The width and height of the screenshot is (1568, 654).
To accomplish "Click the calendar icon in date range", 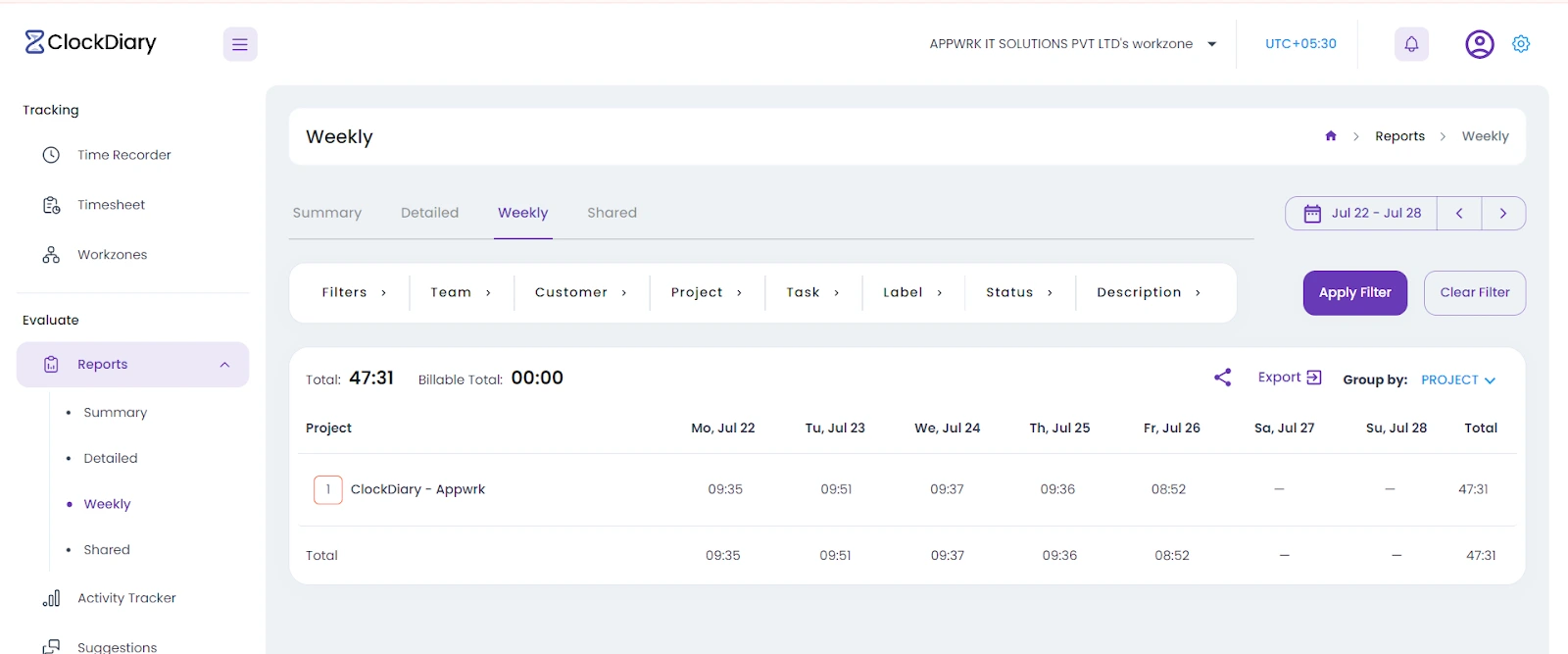I will 1312,214.
